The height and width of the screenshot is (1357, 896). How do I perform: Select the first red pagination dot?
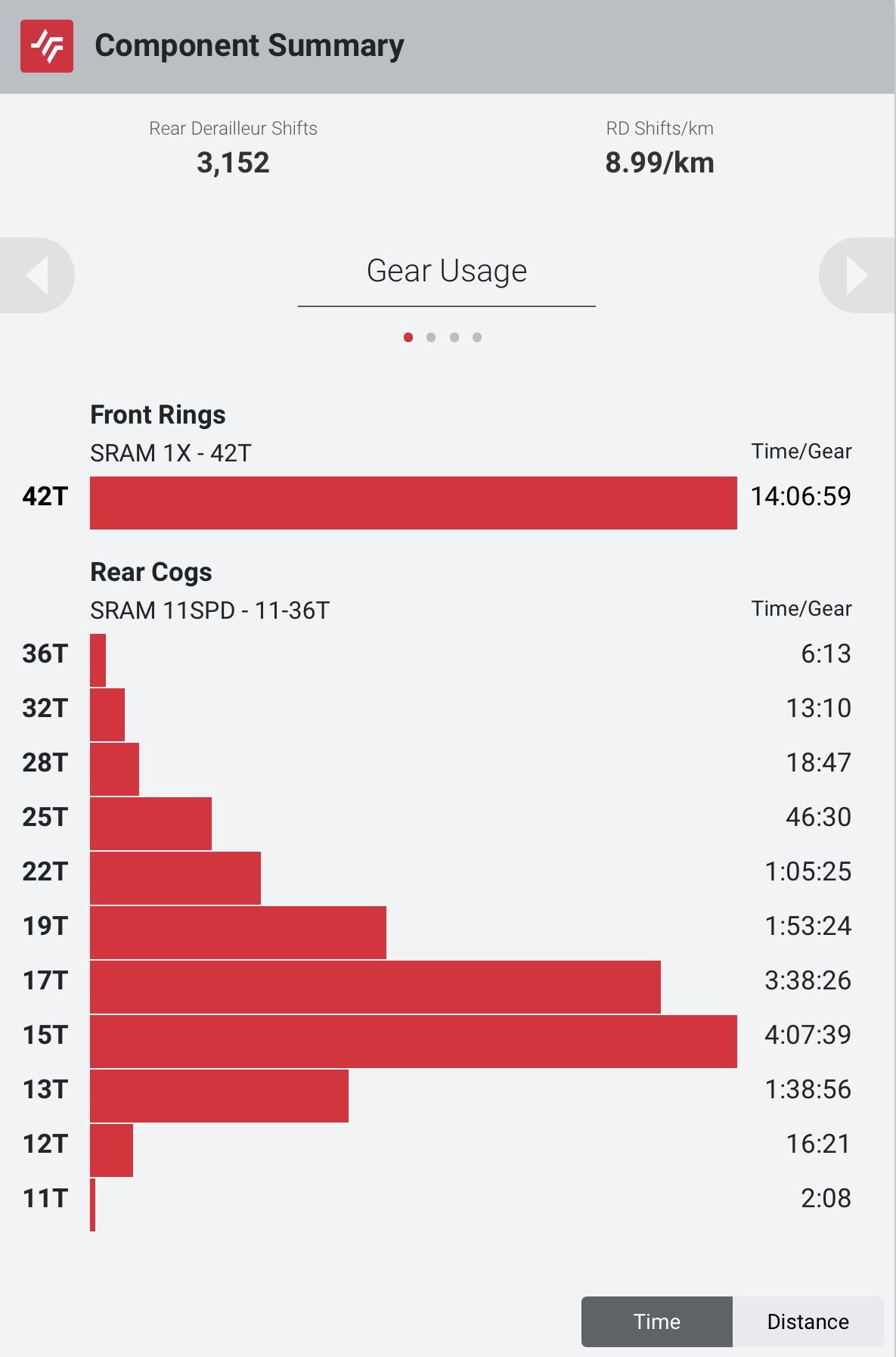click(x=408, y=337)
